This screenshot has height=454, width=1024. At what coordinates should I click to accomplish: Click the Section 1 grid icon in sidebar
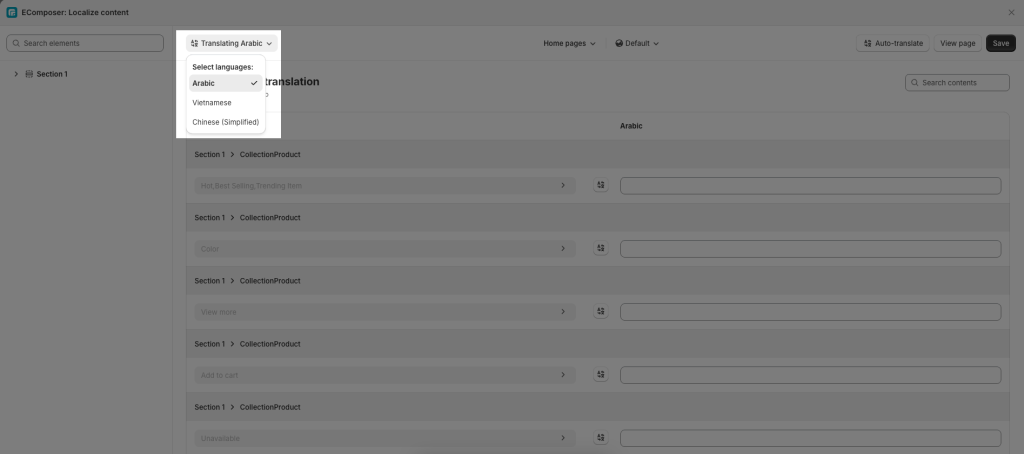(x=29, y=74)
